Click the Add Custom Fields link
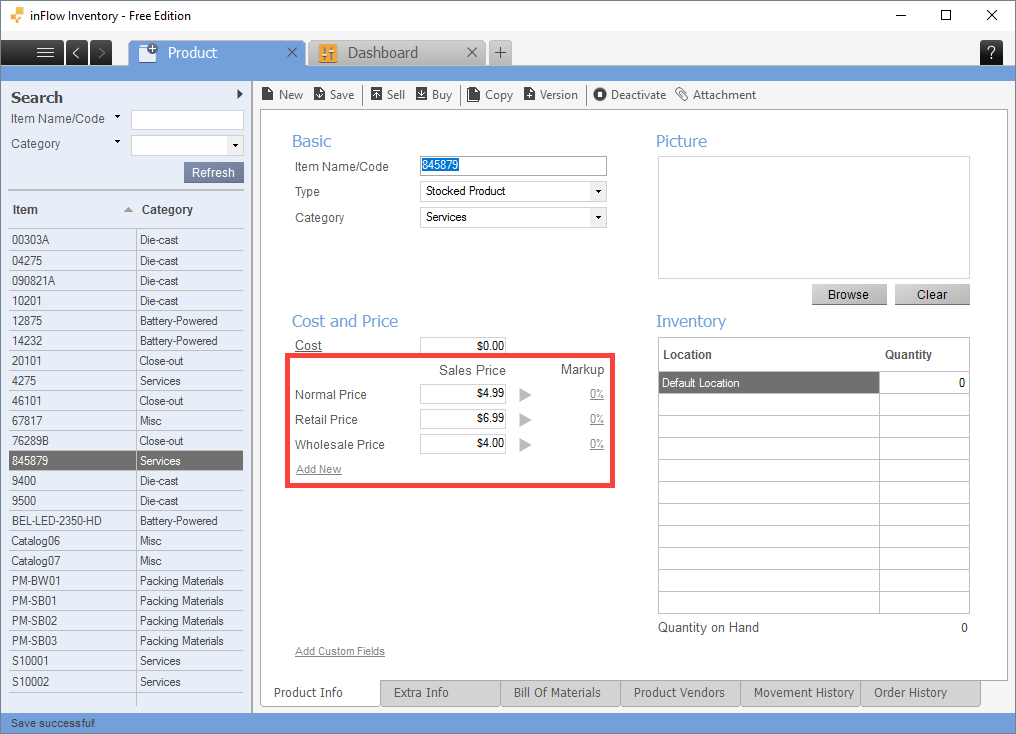This screenshot has height=734, width=1016. coord(340,651)
